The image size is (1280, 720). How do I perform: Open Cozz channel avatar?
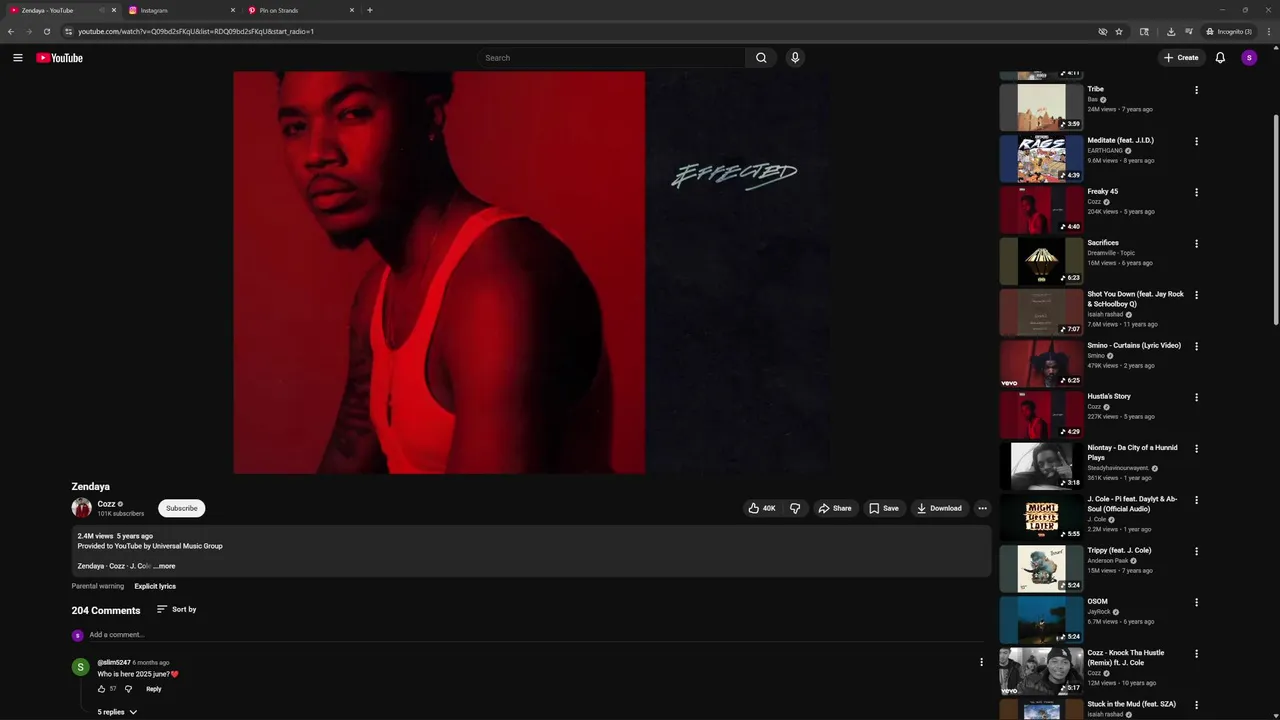click(x=82, y=508)
